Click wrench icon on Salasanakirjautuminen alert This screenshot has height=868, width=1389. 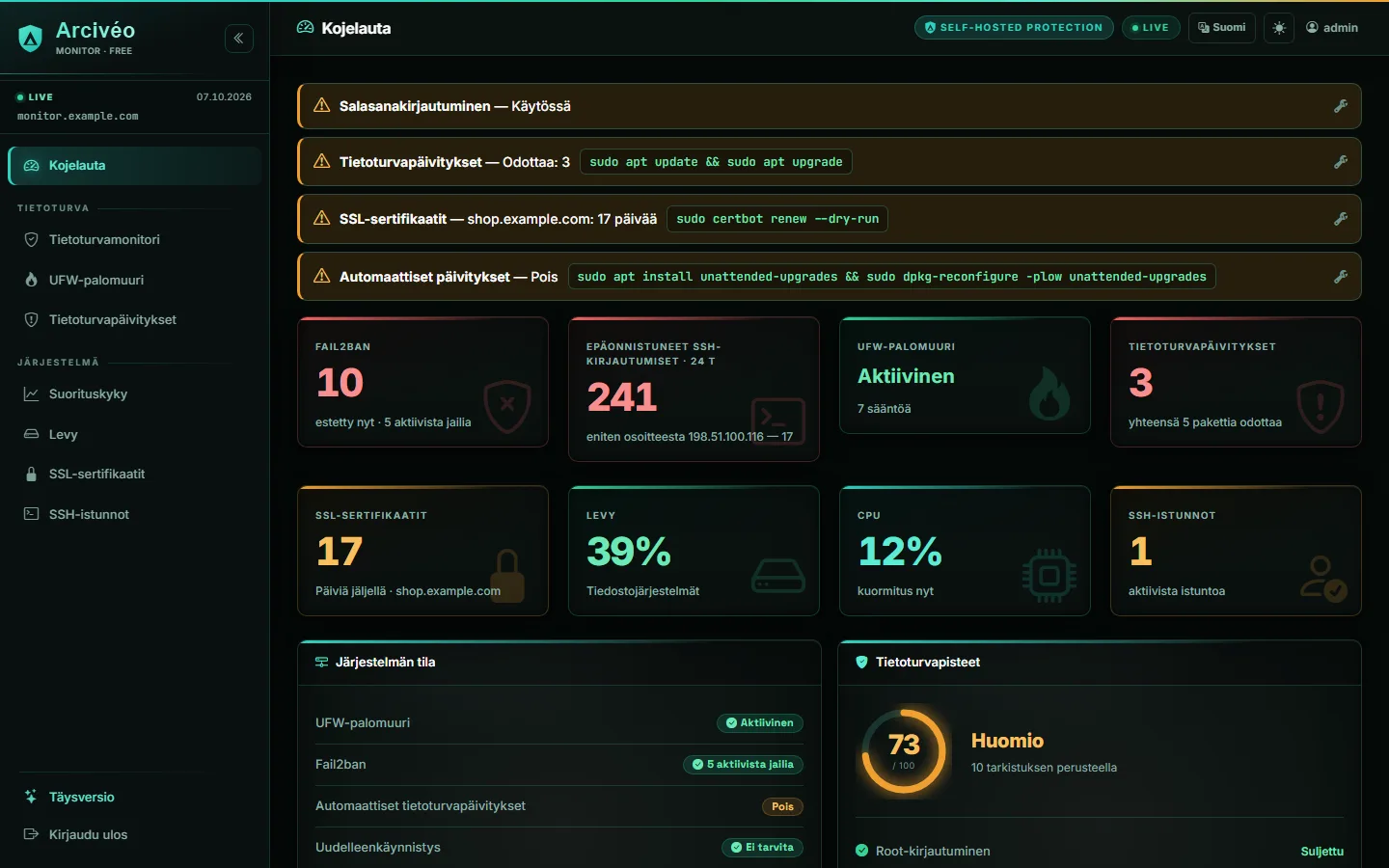(1341, 106)
